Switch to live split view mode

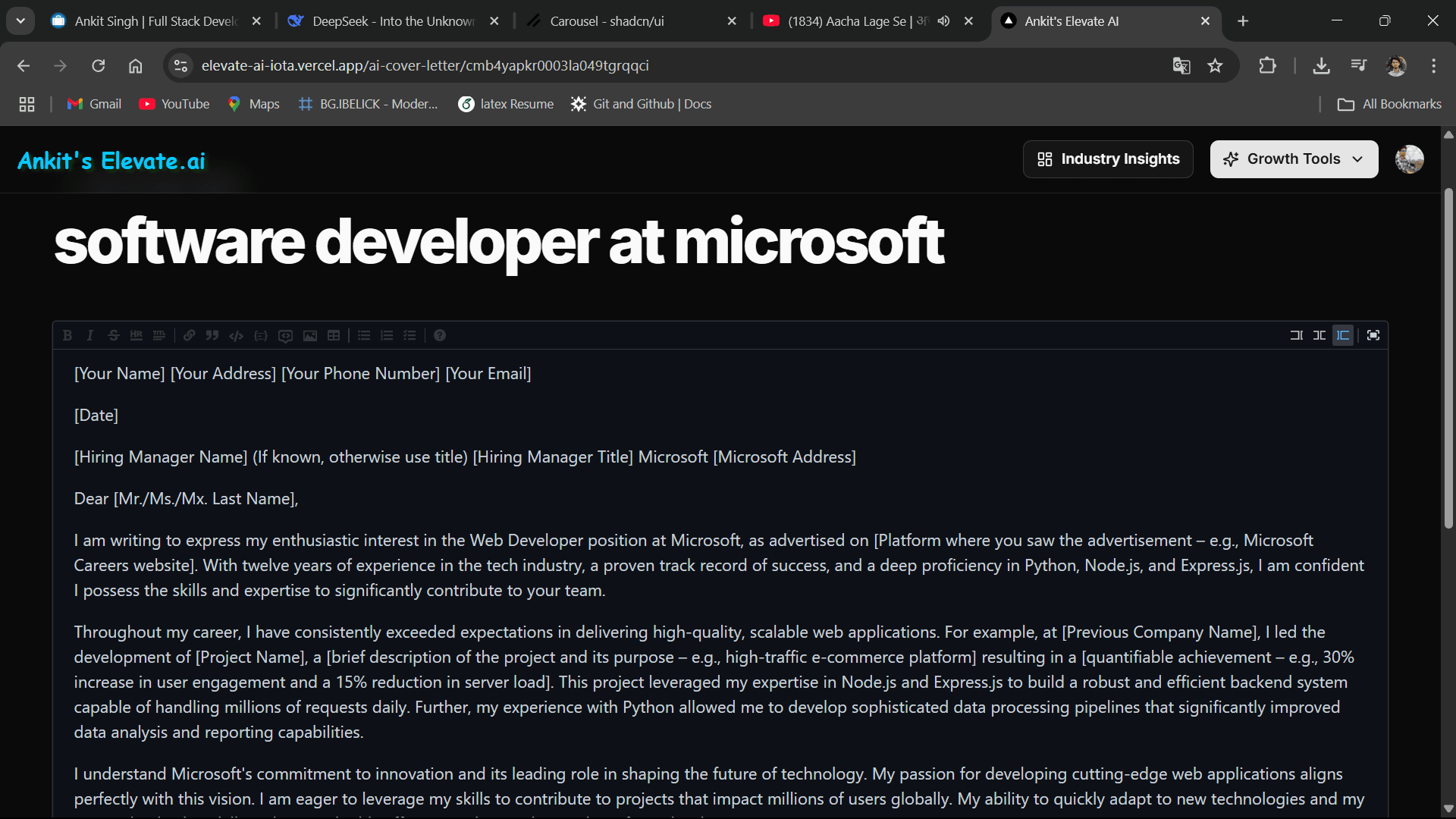(1319, 335)
